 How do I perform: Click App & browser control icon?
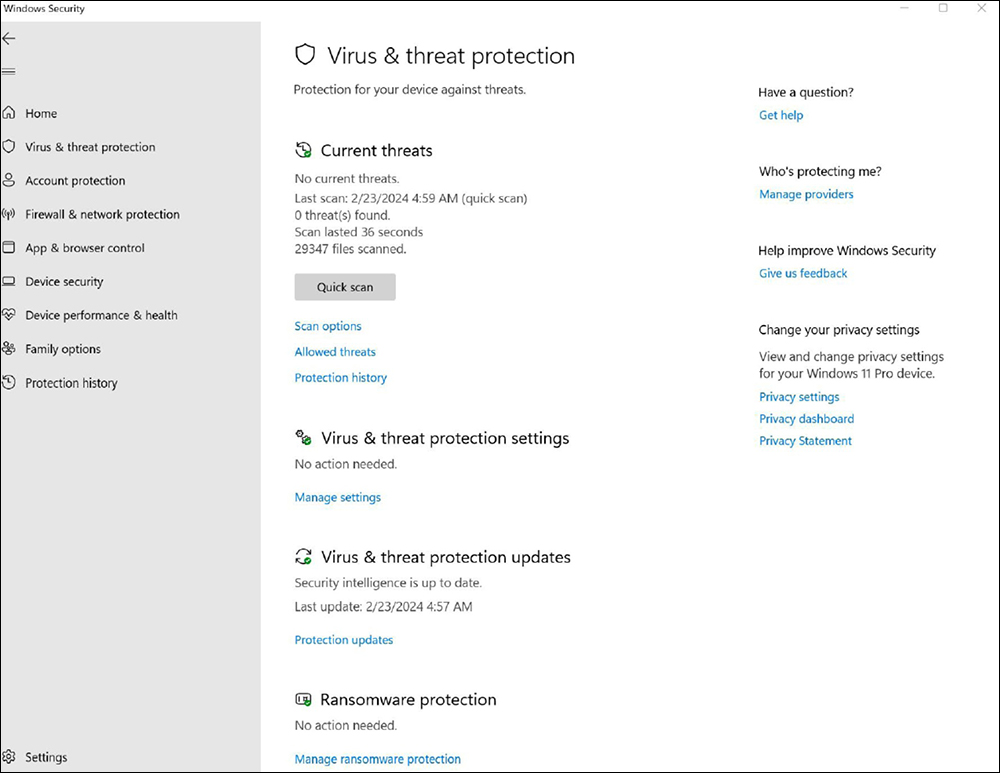click(x=9, y=248)
